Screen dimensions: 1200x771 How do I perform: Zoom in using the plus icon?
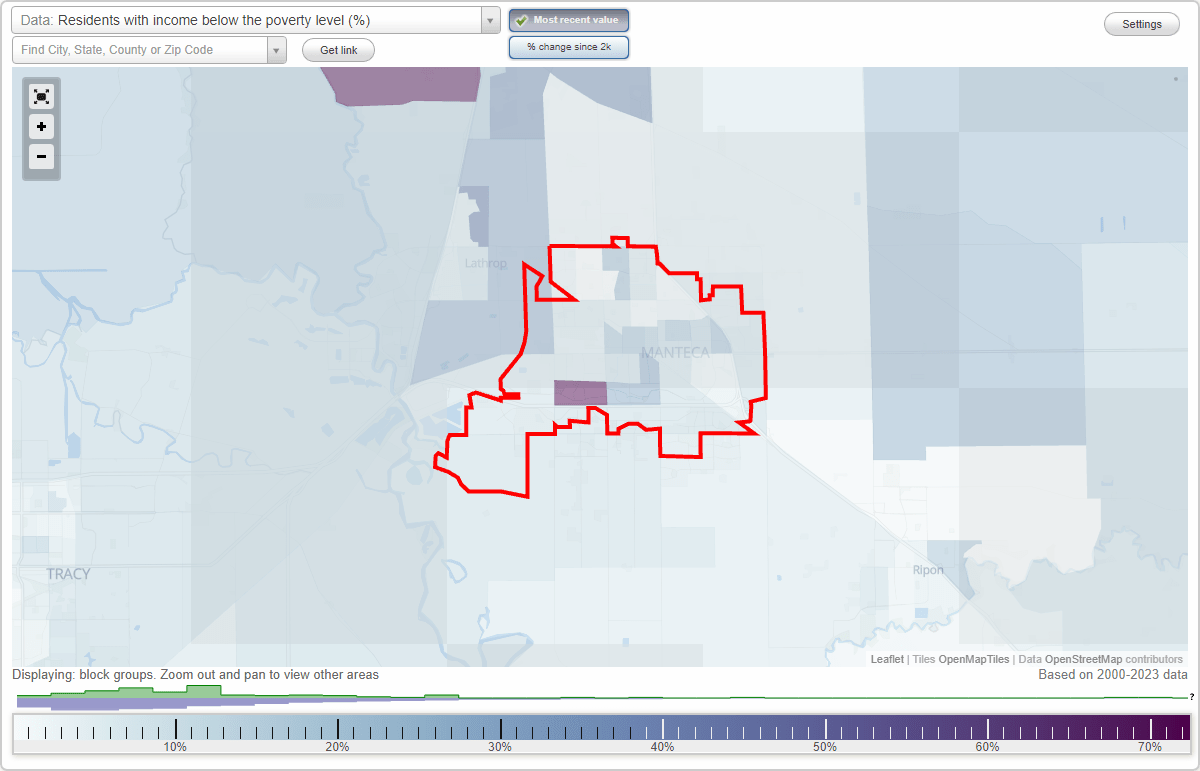(x=41, y=127)
